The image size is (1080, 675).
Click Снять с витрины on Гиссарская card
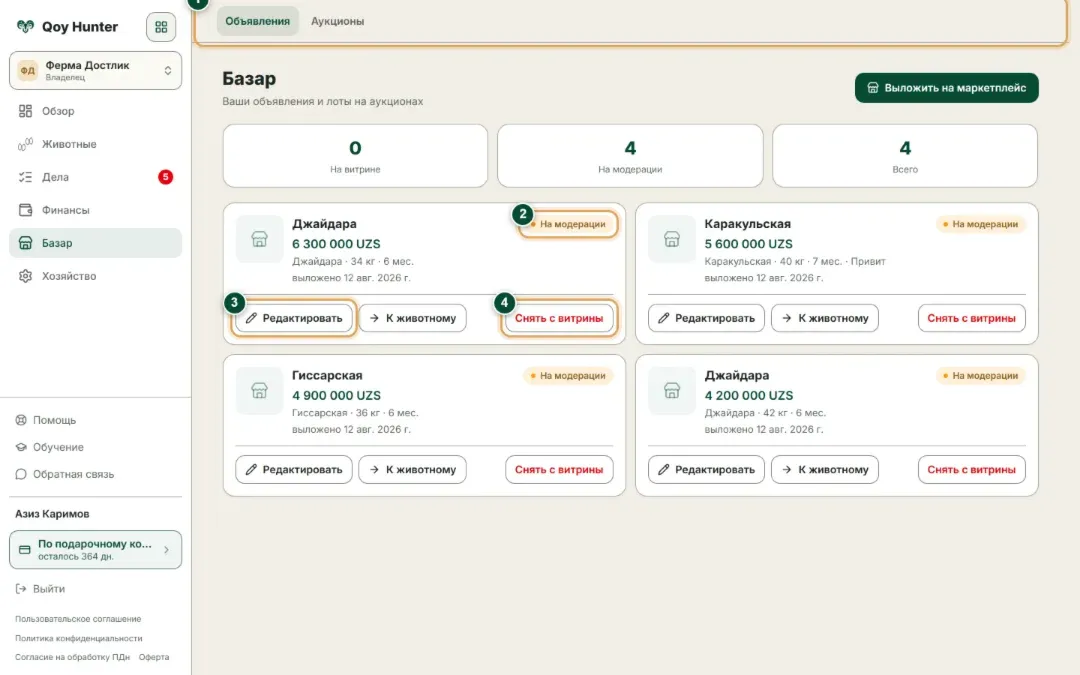pyautogui.click(x=559, y=470)
